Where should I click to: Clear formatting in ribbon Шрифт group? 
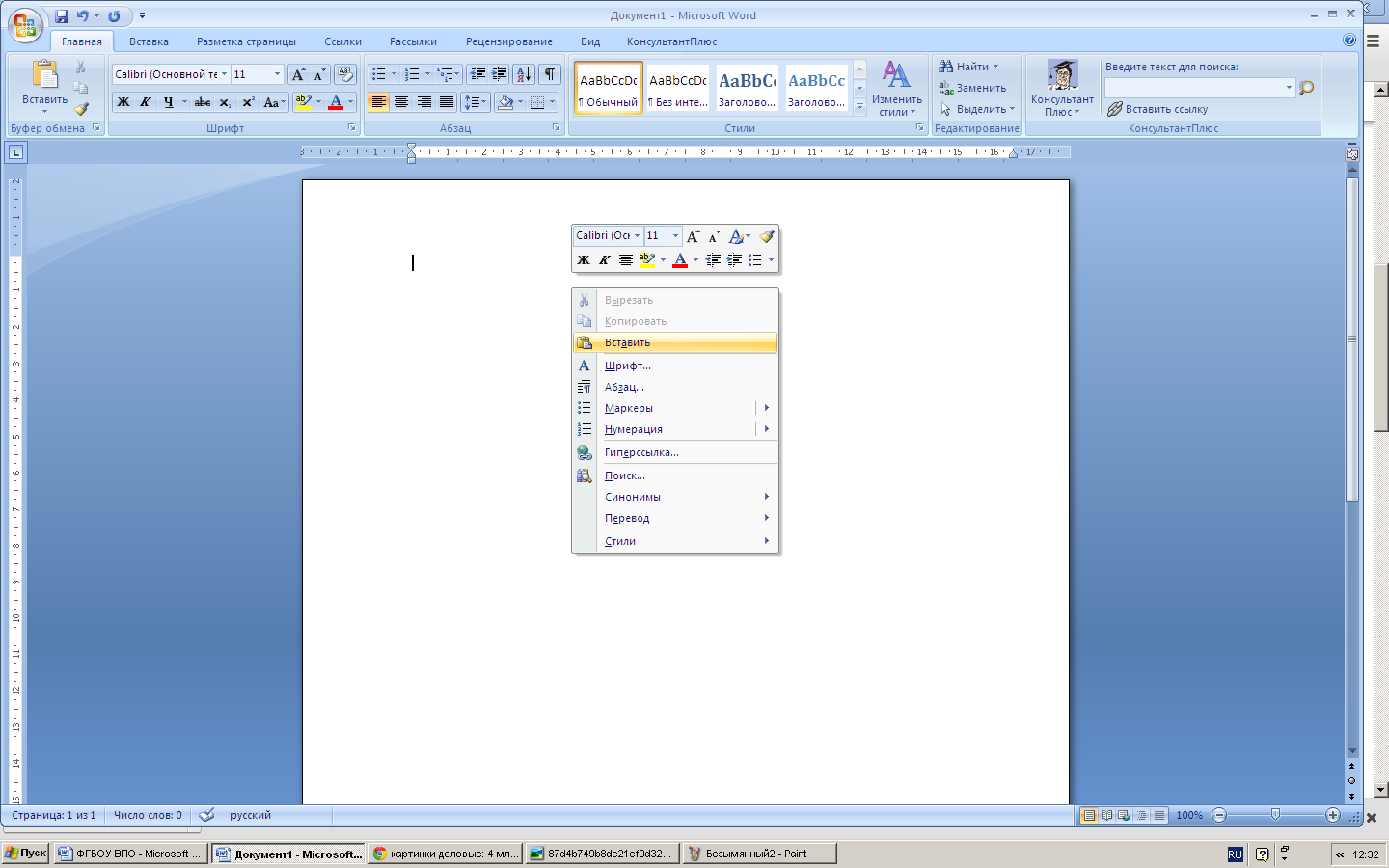(345, 74)
